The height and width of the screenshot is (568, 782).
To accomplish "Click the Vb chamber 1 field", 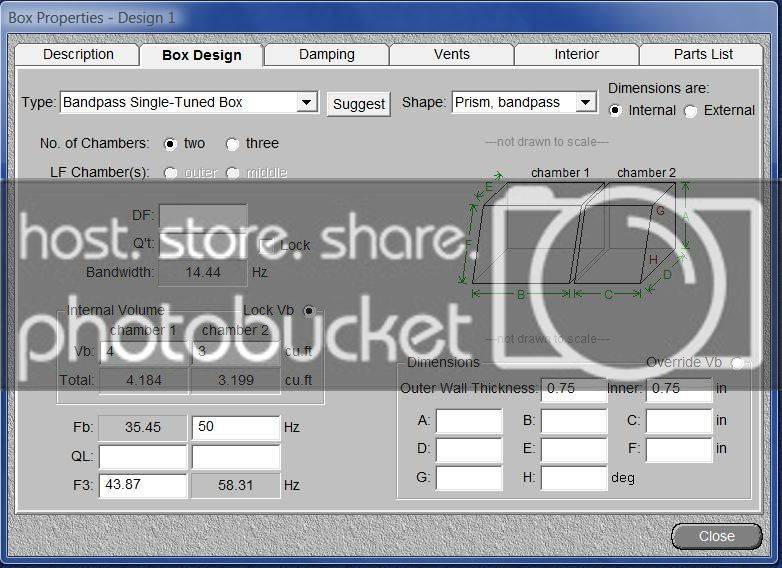I will point(143,352).
